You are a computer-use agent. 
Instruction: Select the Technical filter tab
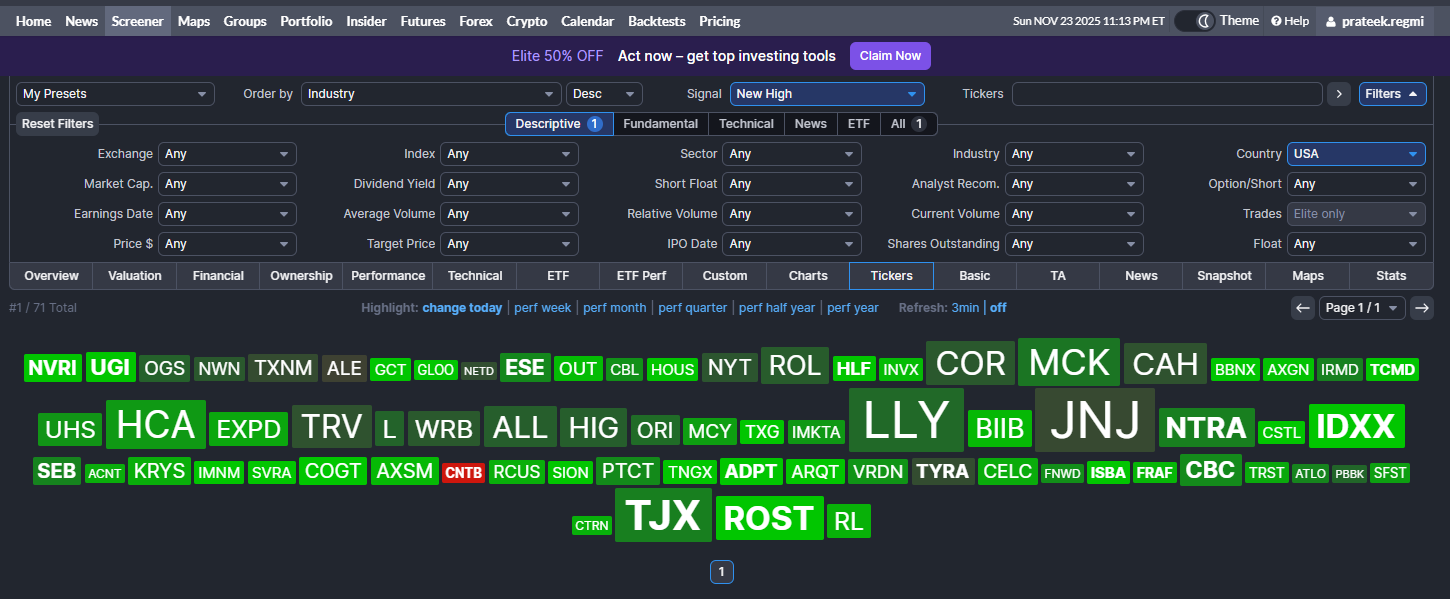click(746, 124)
